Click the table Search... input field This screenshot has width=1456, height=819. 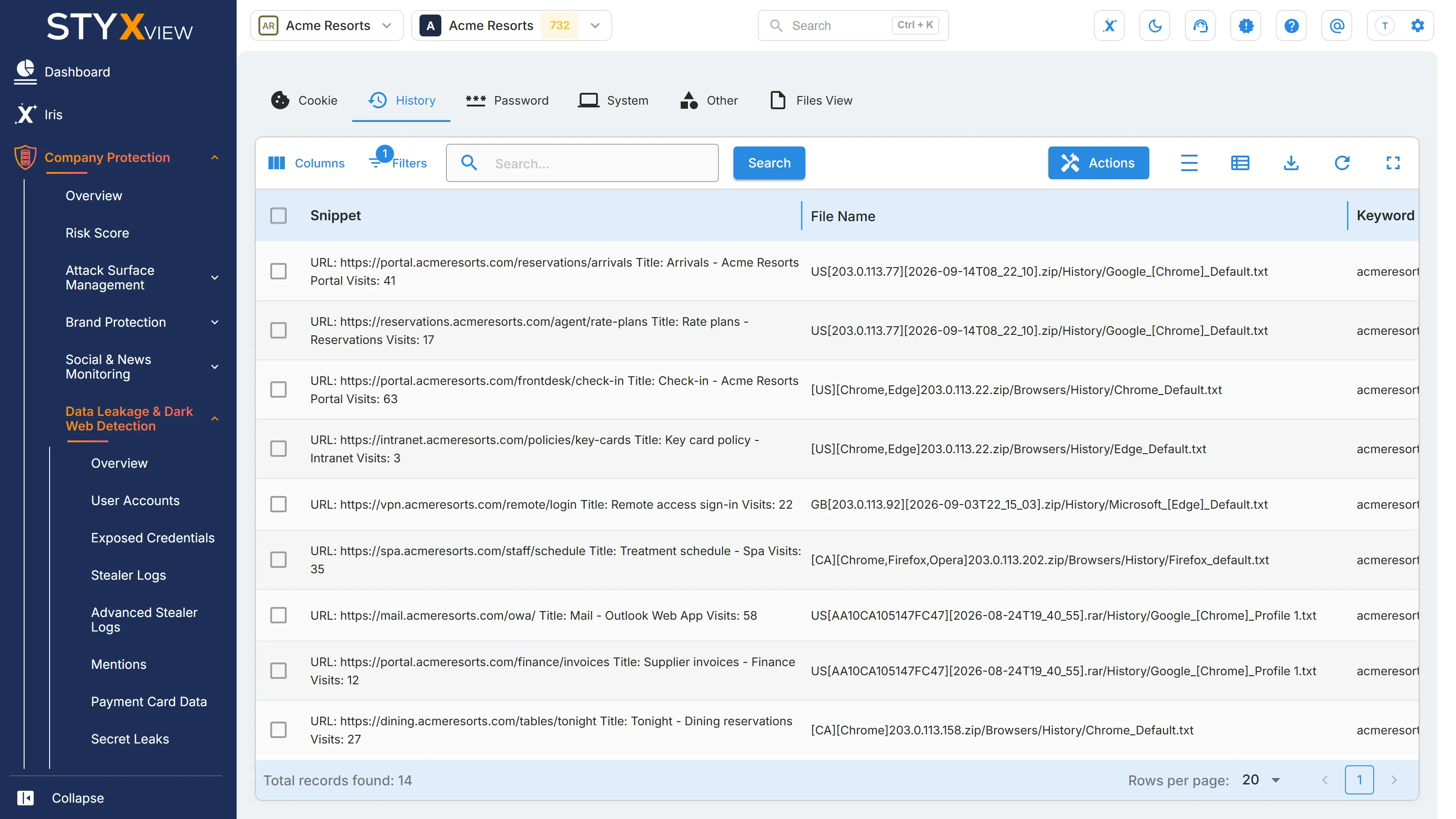pos(582,163)
